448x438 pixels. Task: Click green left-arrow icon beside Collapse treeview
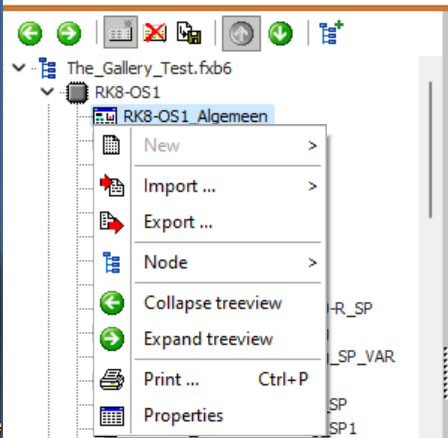112,303
